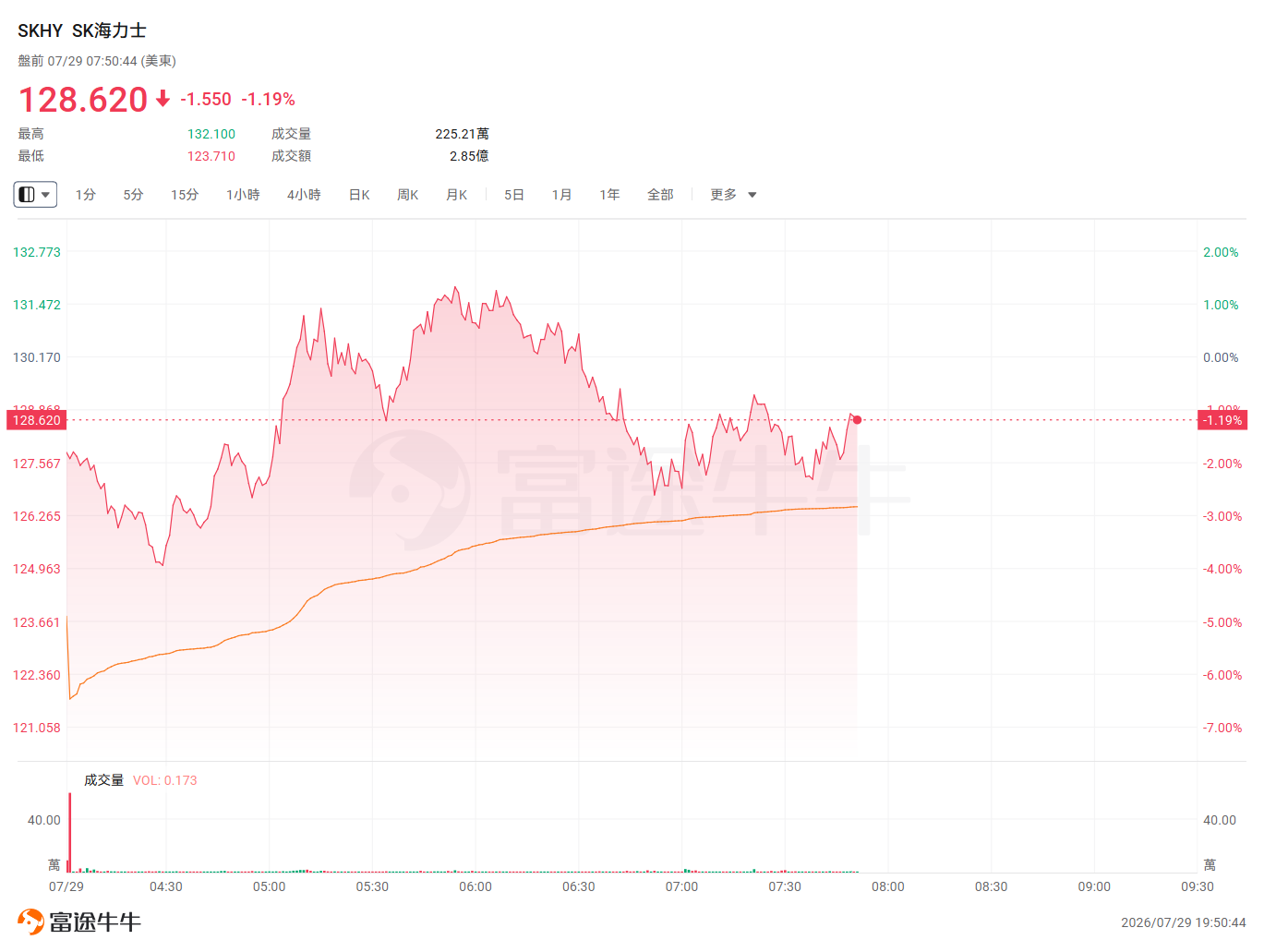Click the 0.00% right axis label
1264x952 pixels.
1221,357
